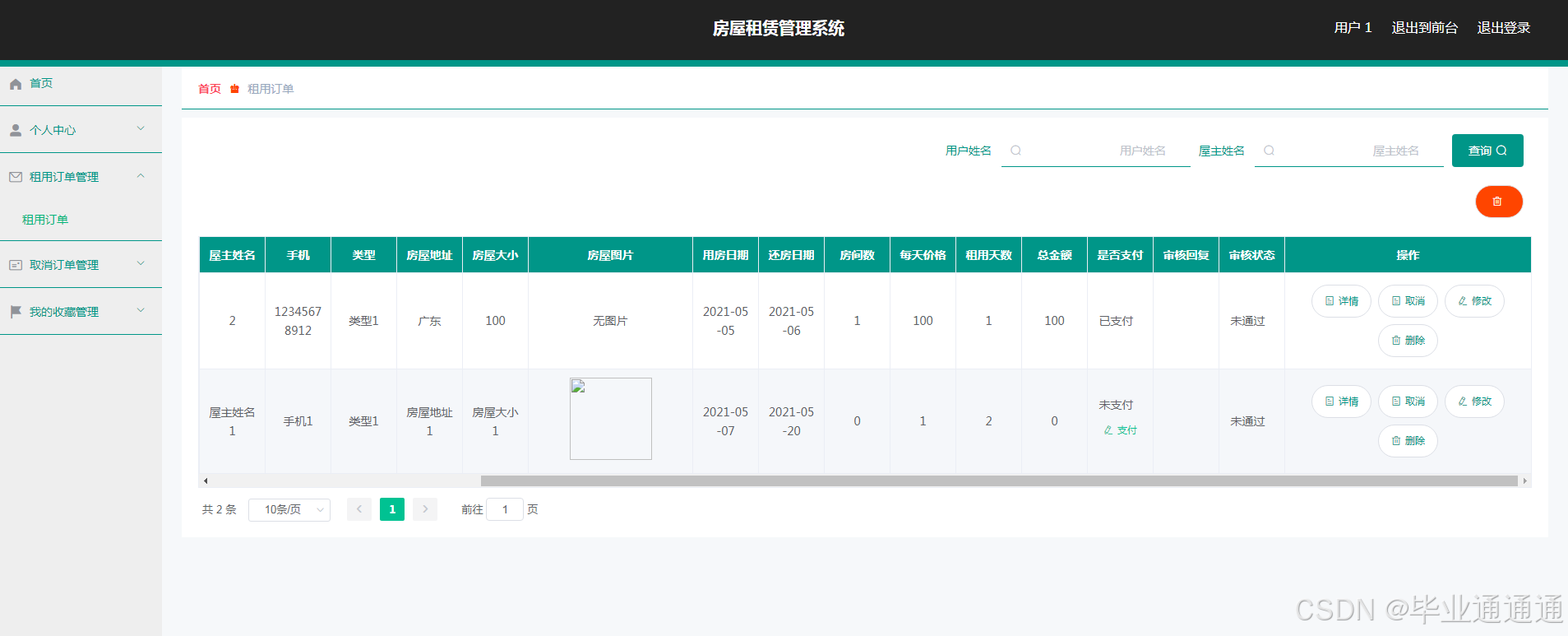
Task: Expand the 个人中心 menu chevron
Action: pyautogui.click(x=141, y=128)
